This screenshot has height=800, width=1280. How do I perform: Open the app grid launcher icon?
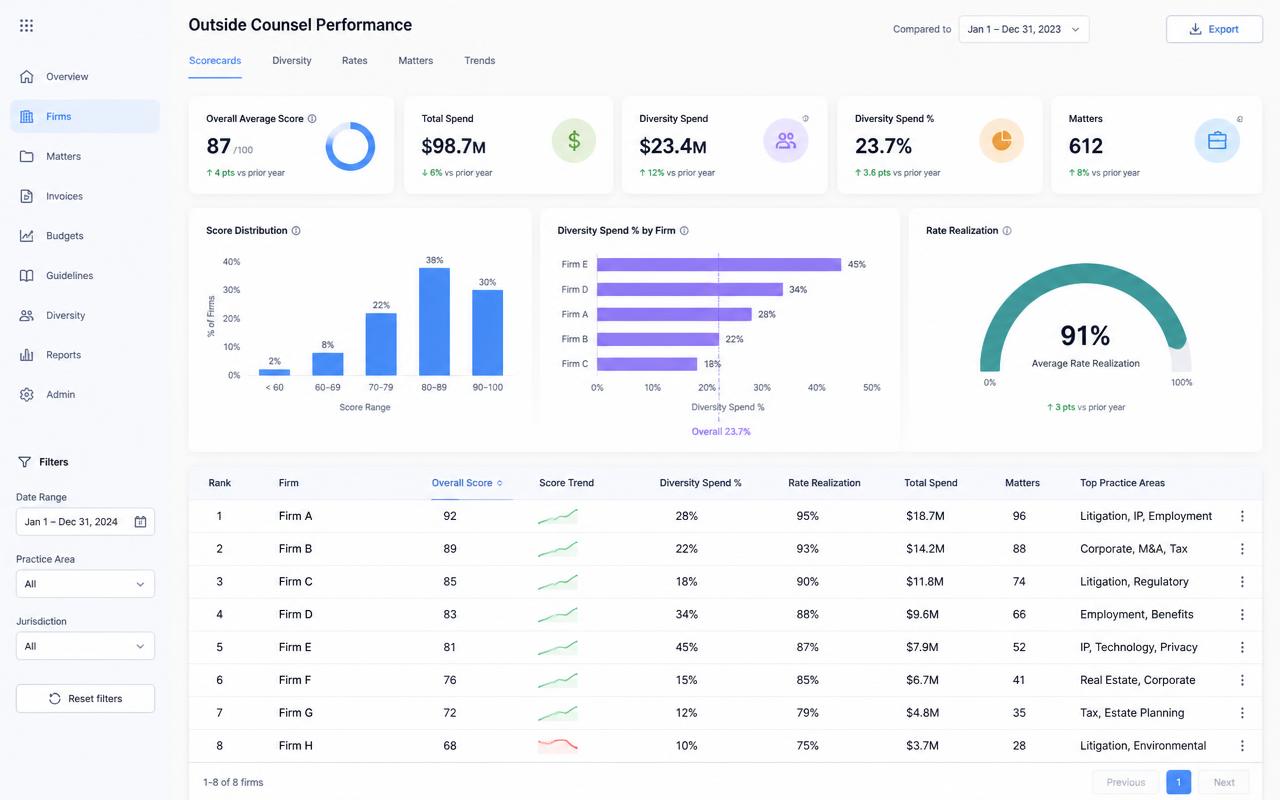pos(26,26)
